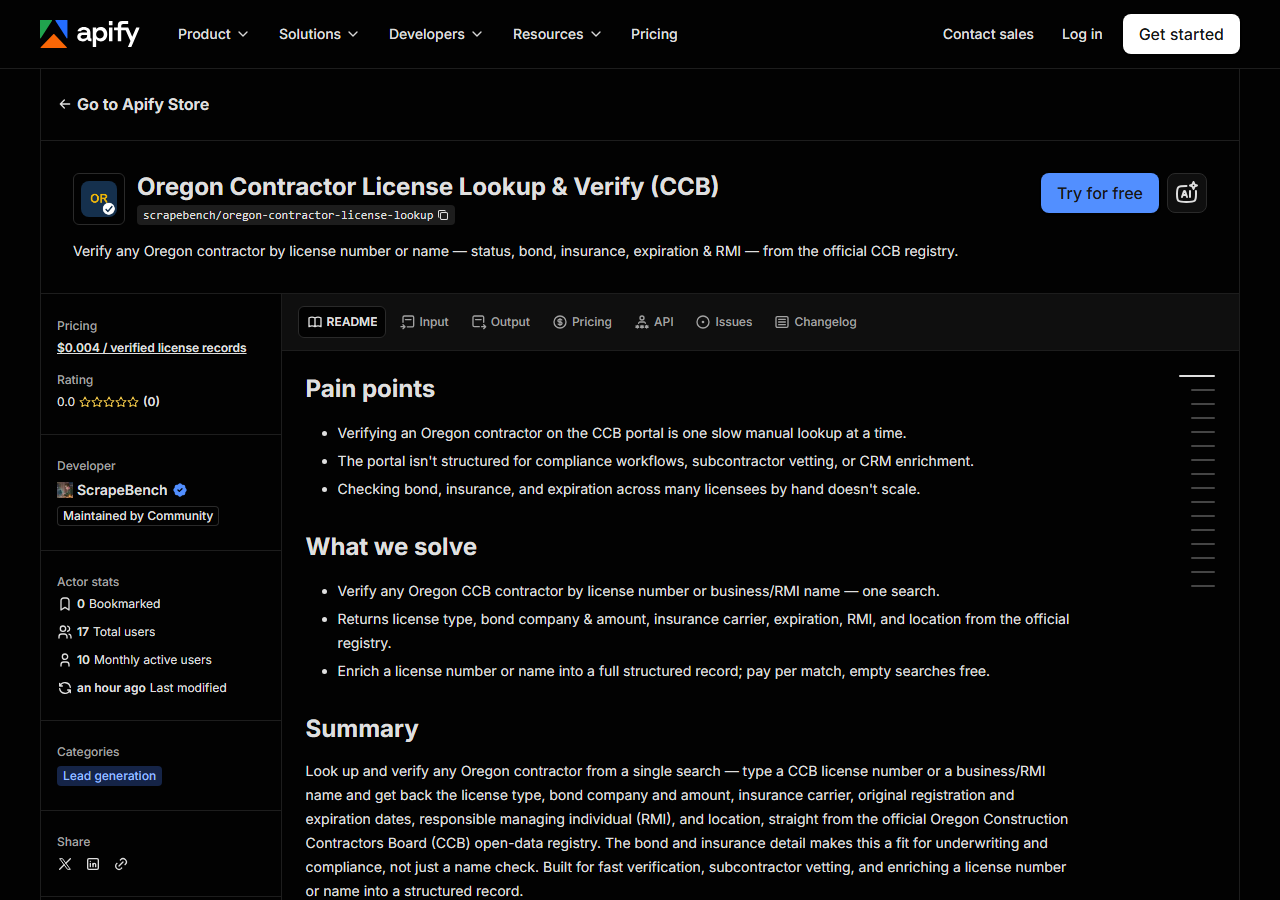Click Contact sales link
Image resolution: width=1280 pixels, height=900 pixels.
988,34
